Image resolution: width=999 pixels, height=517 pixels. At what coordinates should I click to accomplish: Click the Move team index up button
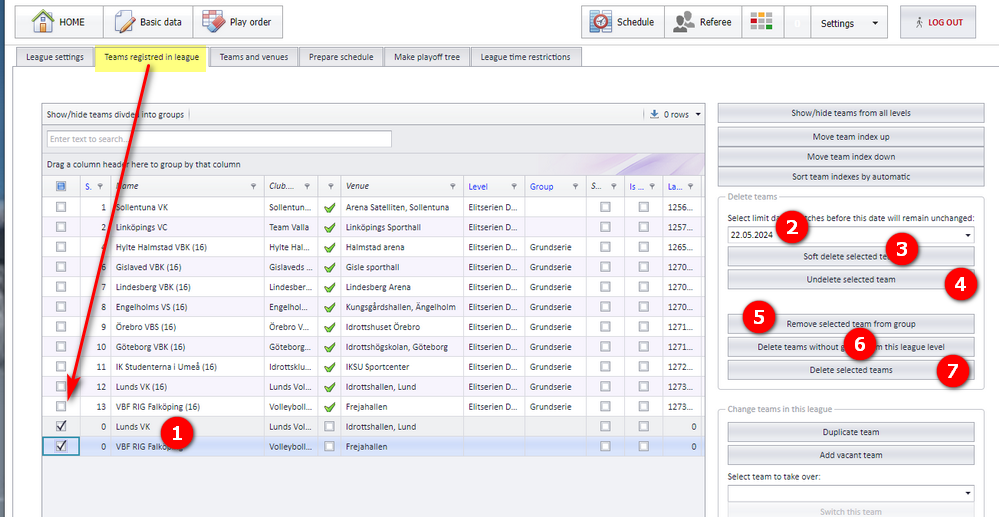point(851,136)
